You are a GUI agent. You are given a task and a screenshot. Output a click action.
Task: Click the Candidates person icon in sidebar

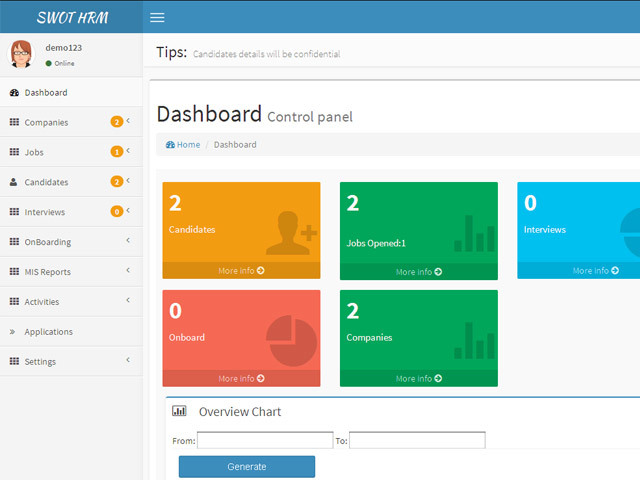click(13, 182)
